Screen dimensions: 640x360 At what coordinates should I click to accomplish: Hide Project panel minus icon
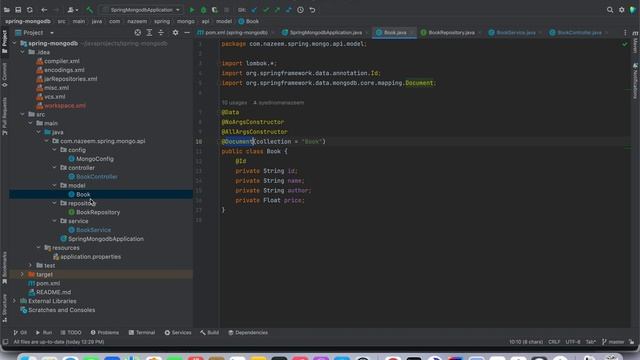pyautogui.click(x=187, y=33)
